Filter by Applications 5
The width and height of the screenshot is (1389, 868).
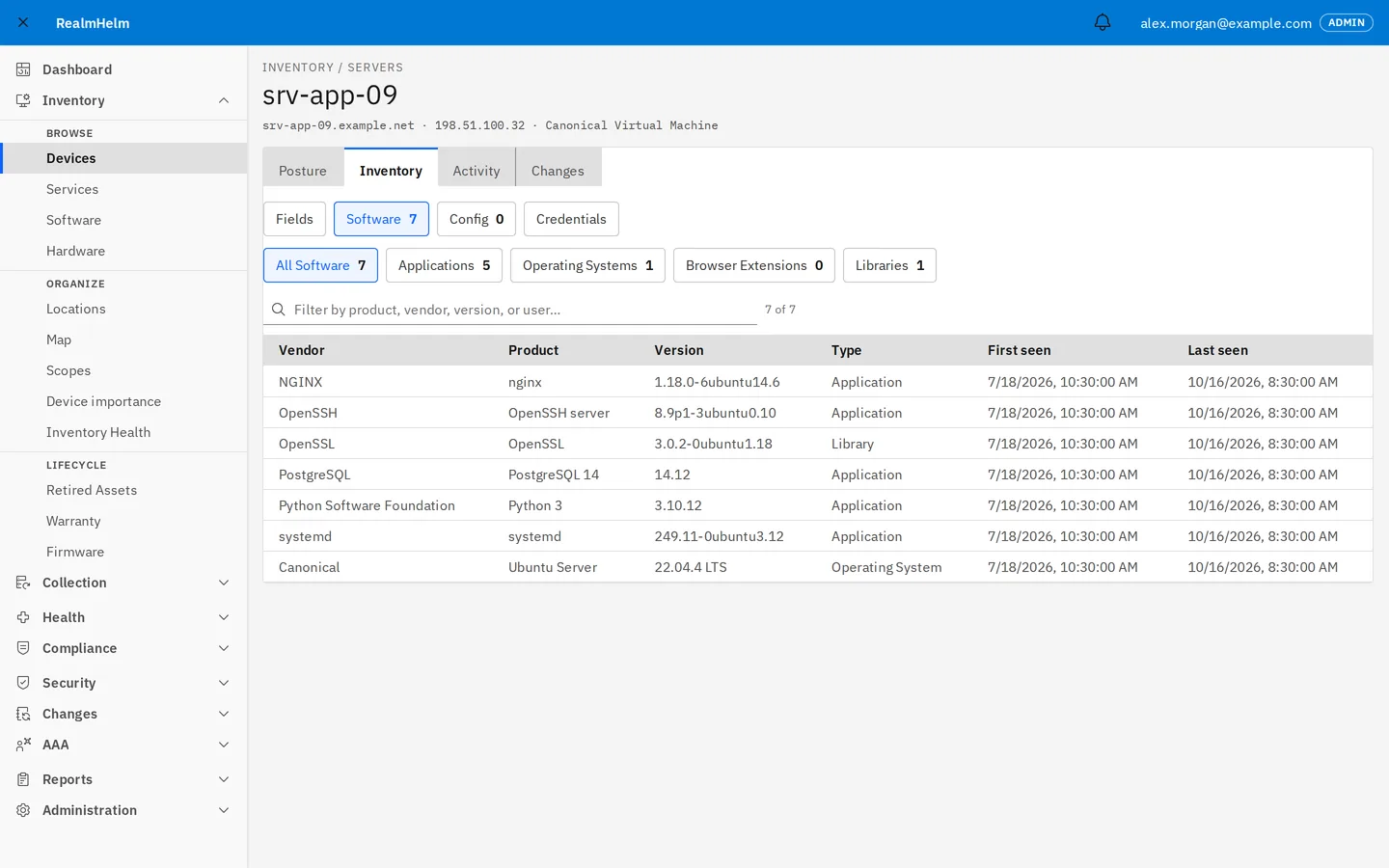click(x=444, y=265)
